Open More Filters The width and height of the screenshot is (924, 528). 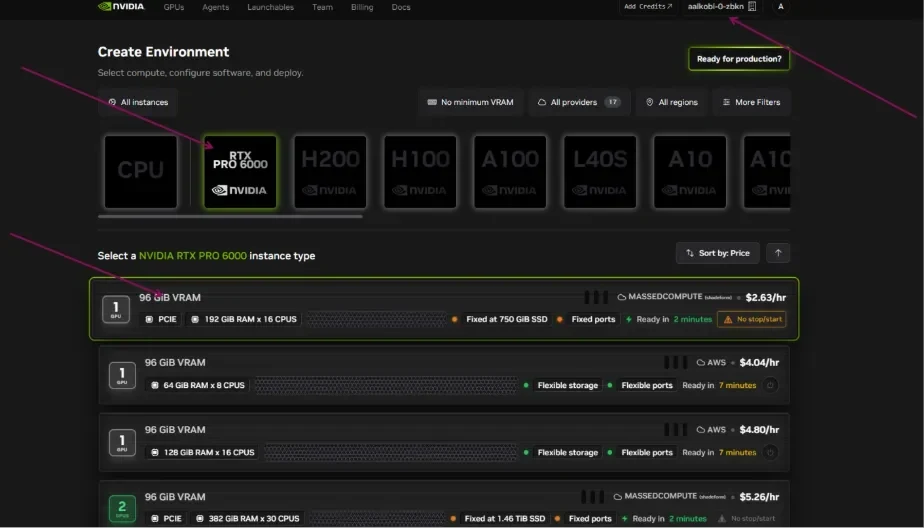pos(751,102)
